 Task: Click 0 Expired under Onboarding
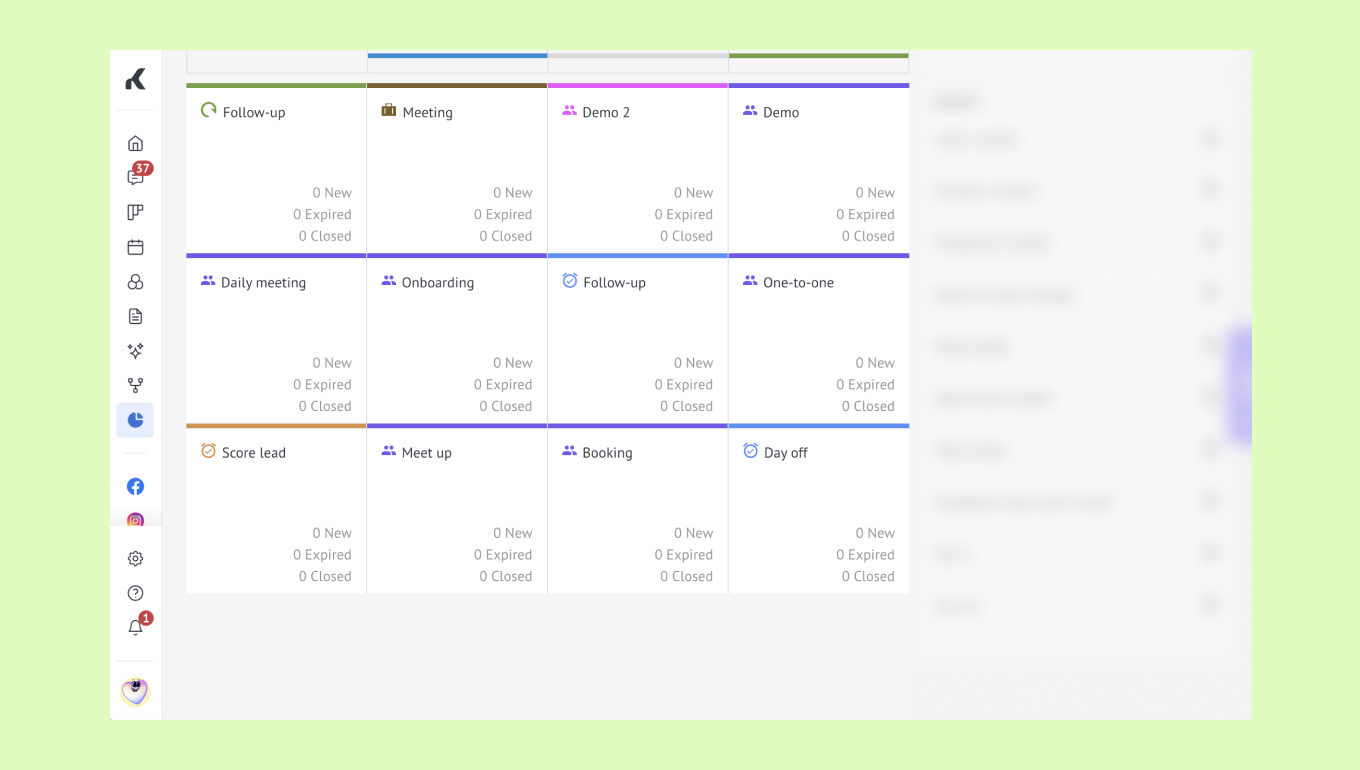tap(503, 385)
